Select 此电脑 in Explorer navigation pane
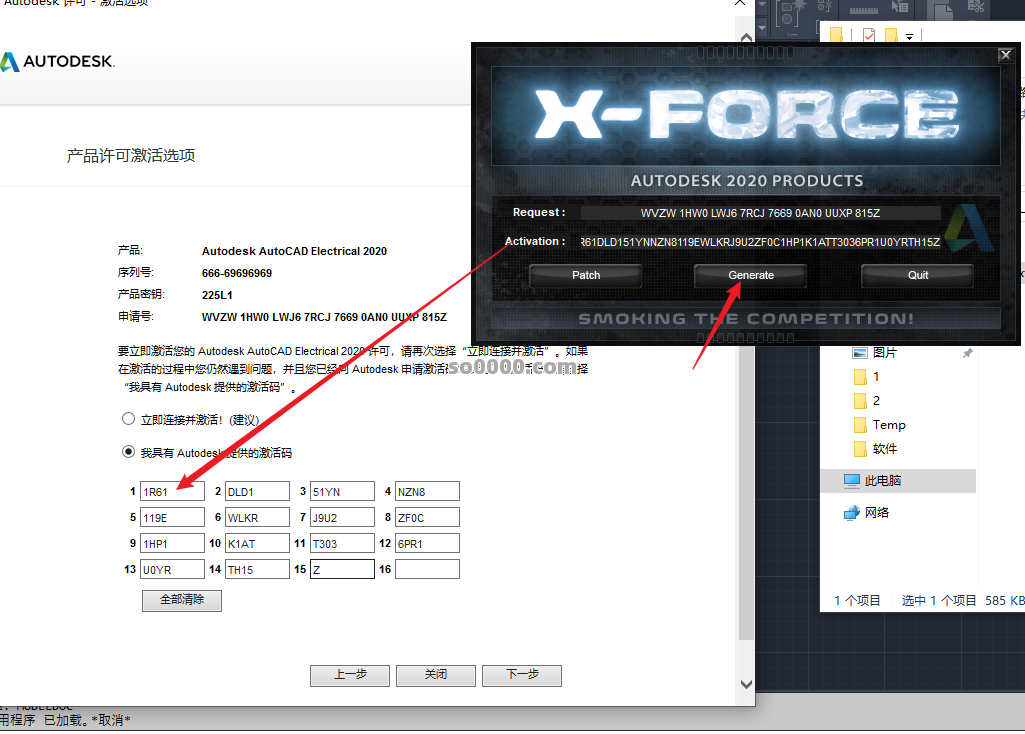Viewport: 1025px width, 734px height. coord(898,480)
